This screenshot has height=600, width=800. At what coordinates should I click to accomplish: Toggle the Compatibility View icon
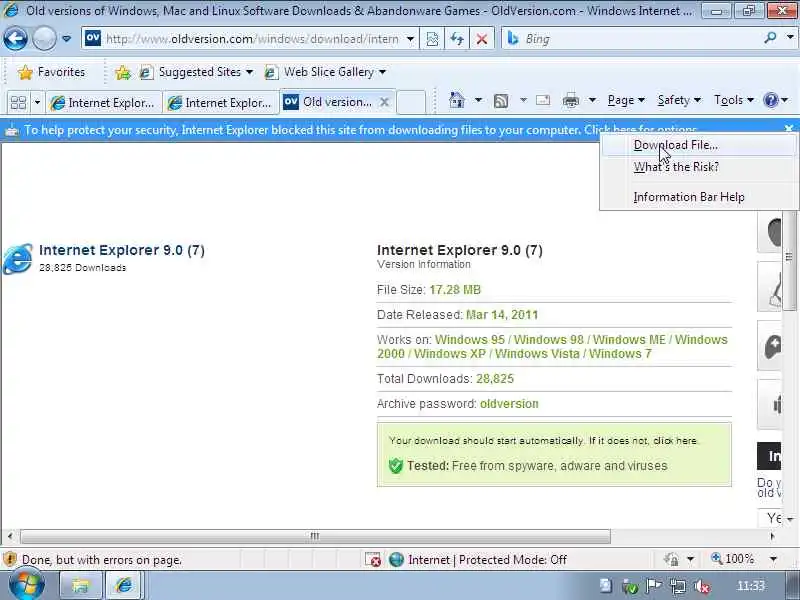tap(432, 39)
